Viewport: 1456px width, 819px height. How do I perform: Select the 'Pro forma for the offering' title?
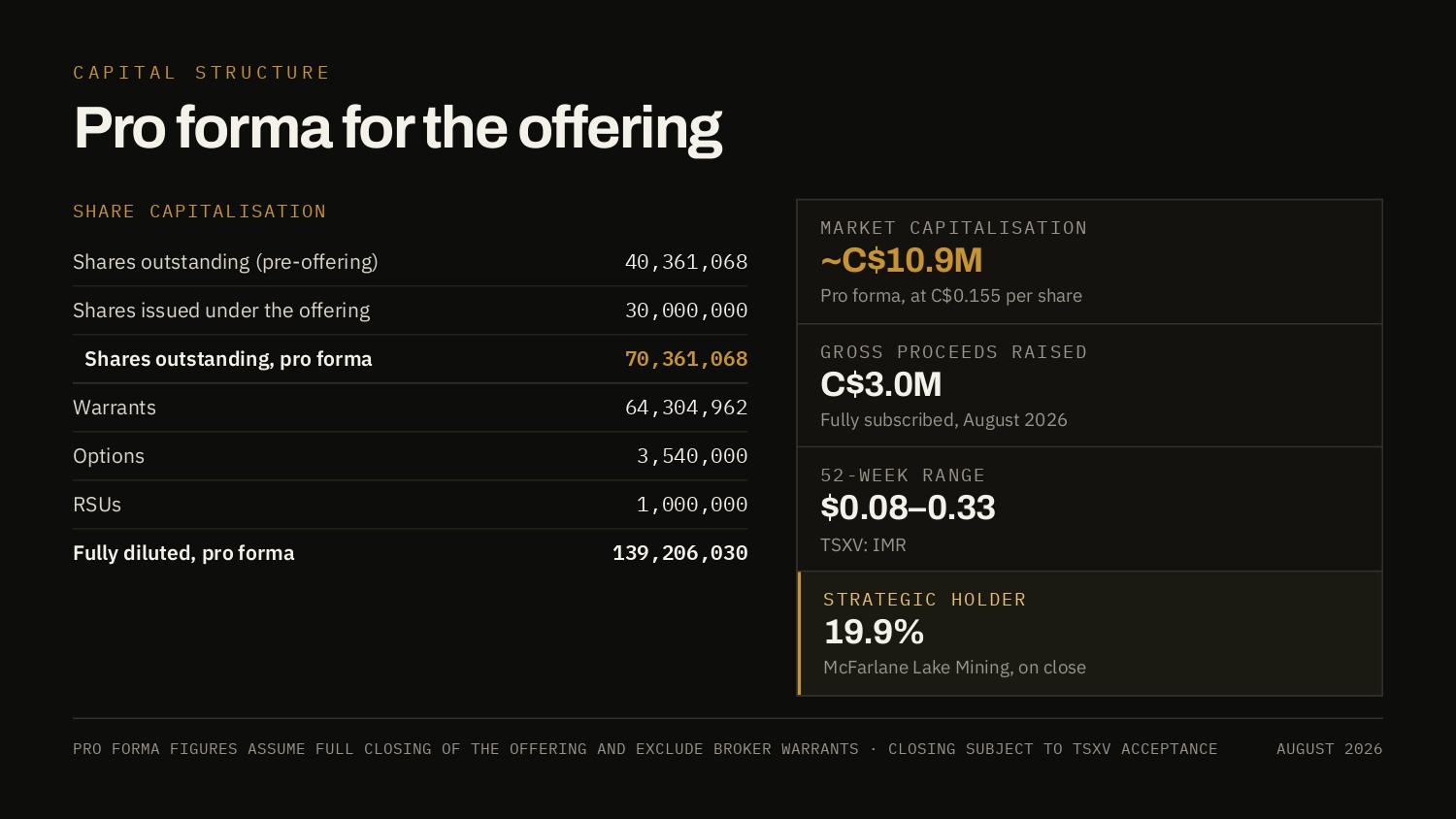click(398, 128)
